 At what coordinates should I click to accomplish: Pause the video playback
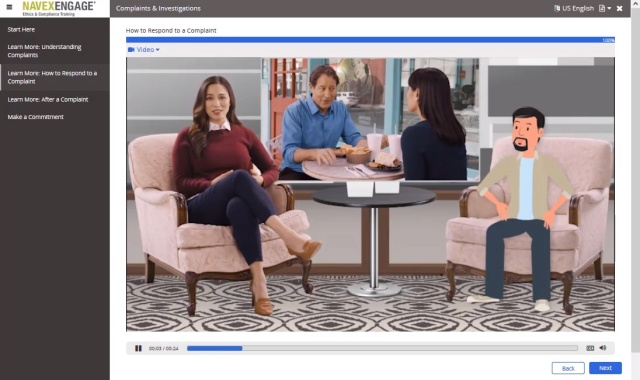click(x=138, y=348)
